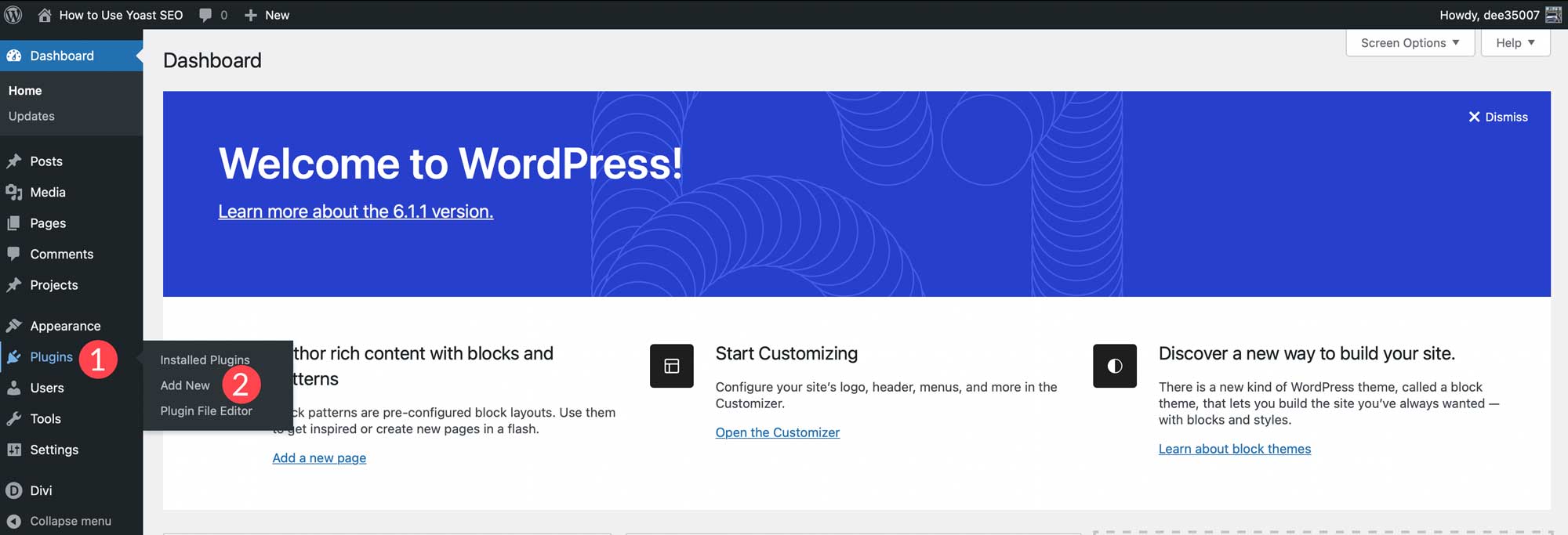Open the Appearance menu label
1568x535 pixels.
pyautogui.click(x=65, y=326)
